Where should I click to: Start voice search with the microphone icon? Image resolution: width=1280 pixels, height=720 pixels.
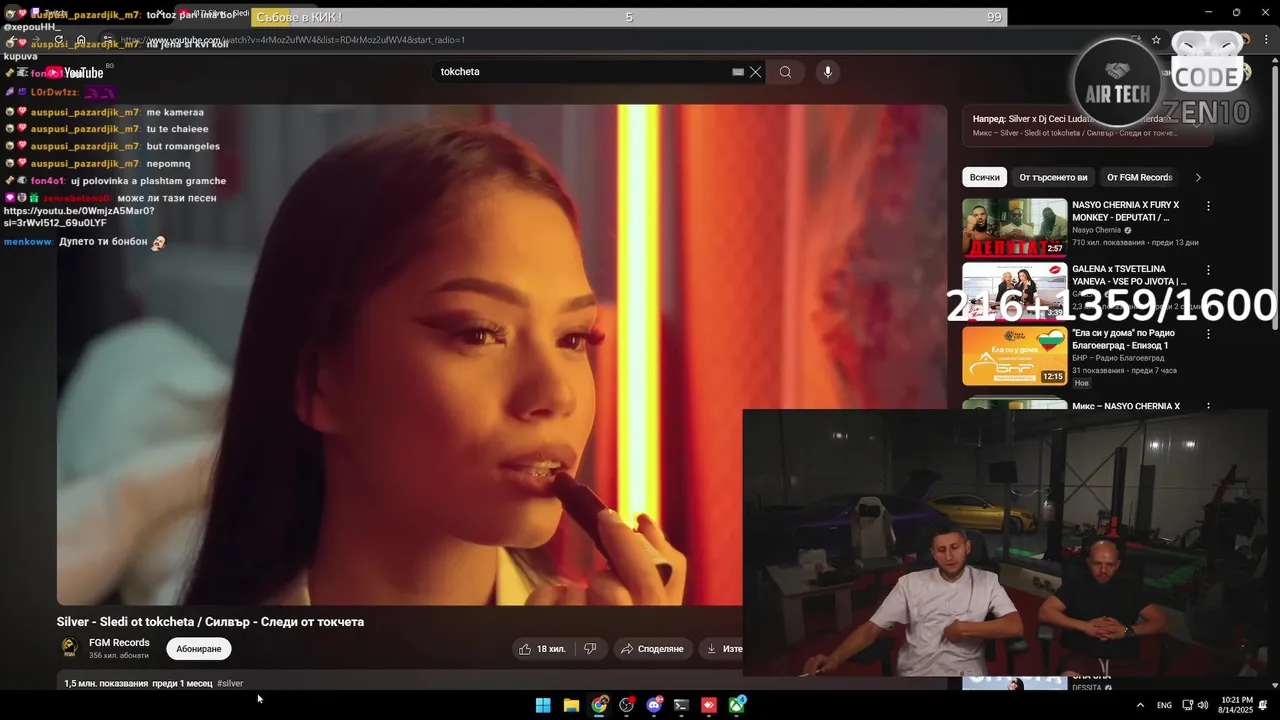click(827, 72)
